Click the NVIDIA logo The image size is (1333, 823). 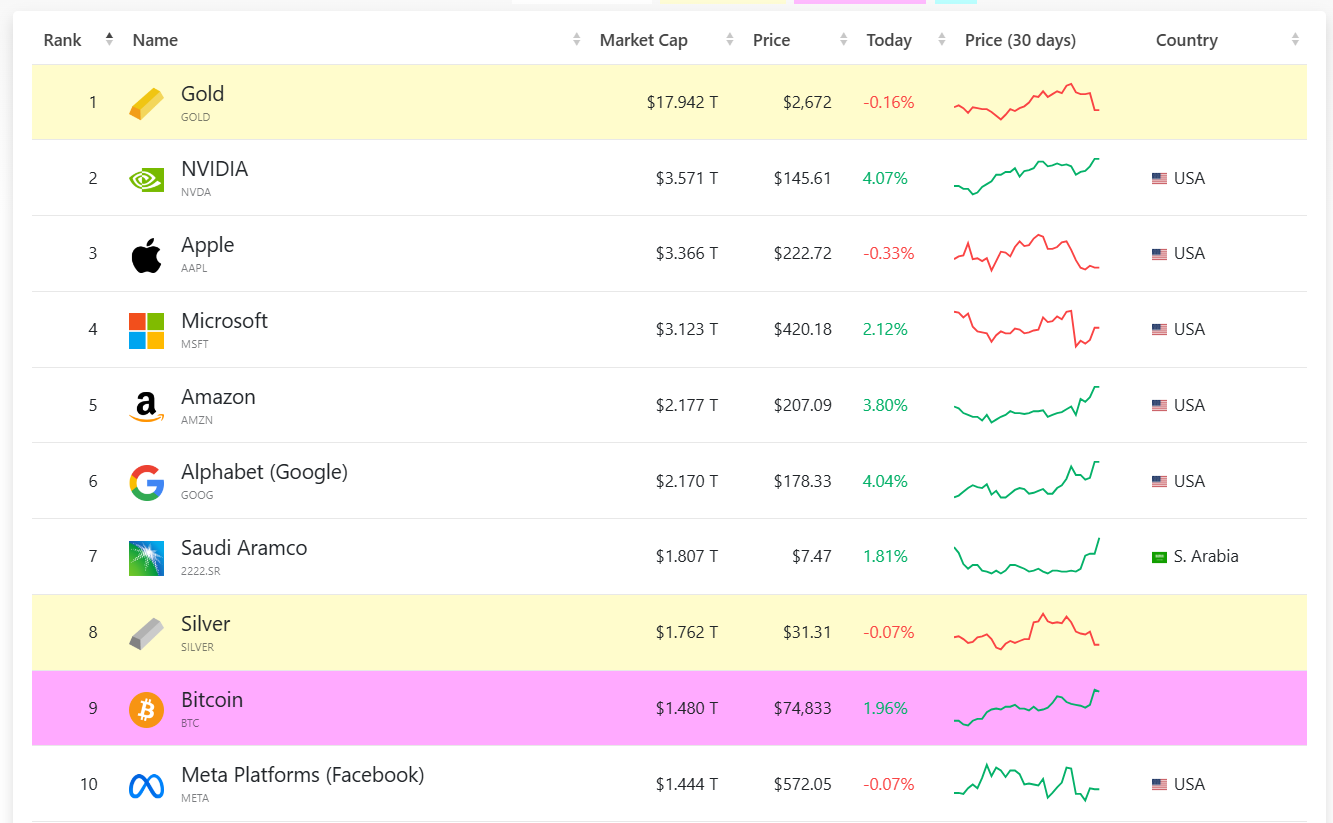[146, 177]
